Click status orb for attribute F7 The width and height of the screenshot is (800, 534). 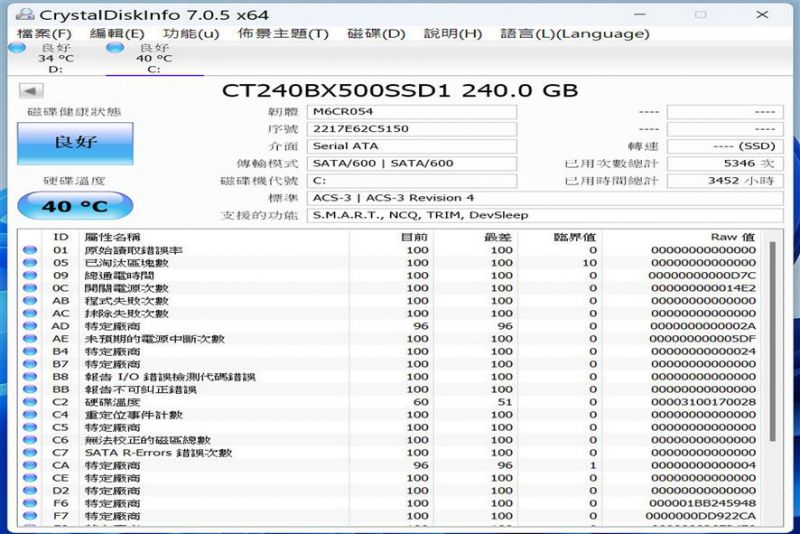pos(30,516)
